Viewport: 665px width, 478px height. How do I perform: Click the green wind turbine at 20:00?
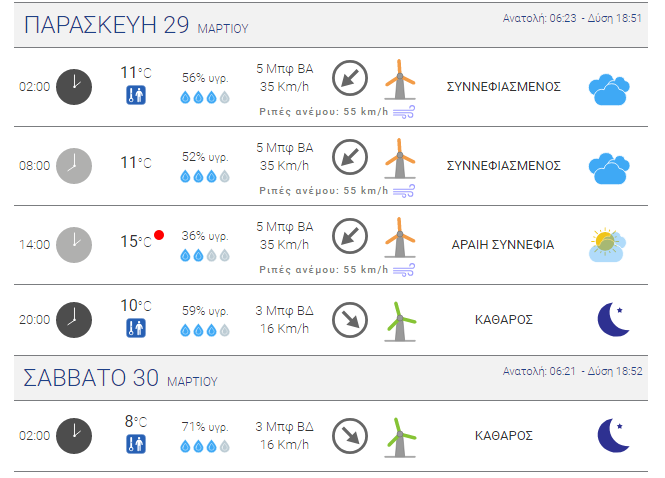[x=400, y=321]
